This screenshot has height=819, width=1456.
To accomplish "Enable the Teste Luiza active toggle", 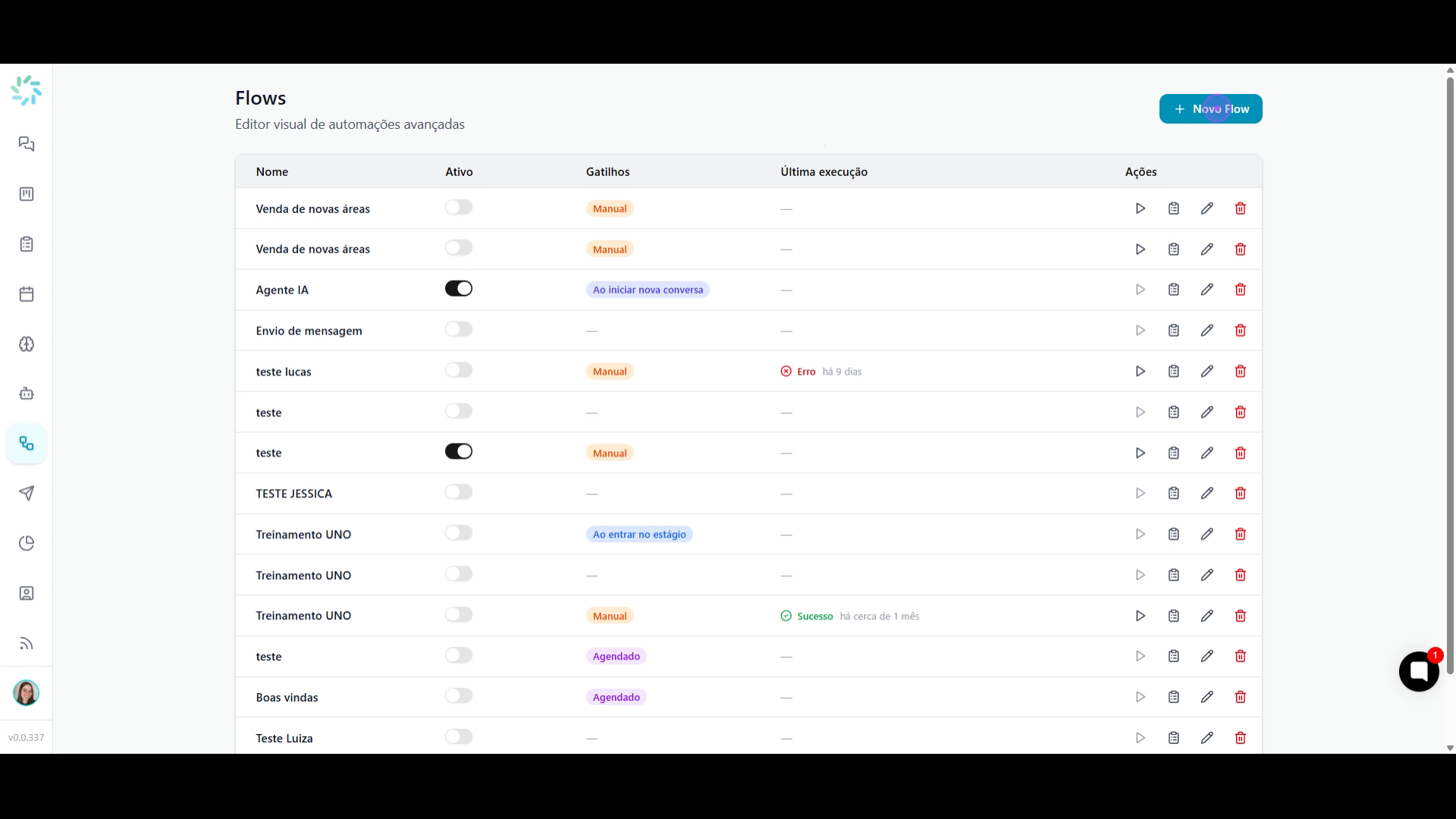I will pos(459,737).
